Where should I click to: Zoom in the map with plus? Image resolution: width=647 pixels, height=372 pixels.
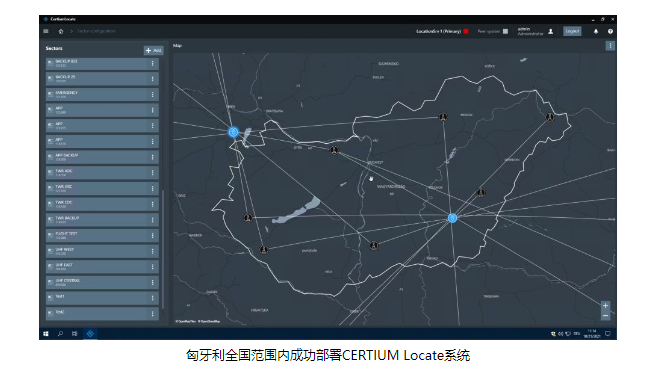605,306
